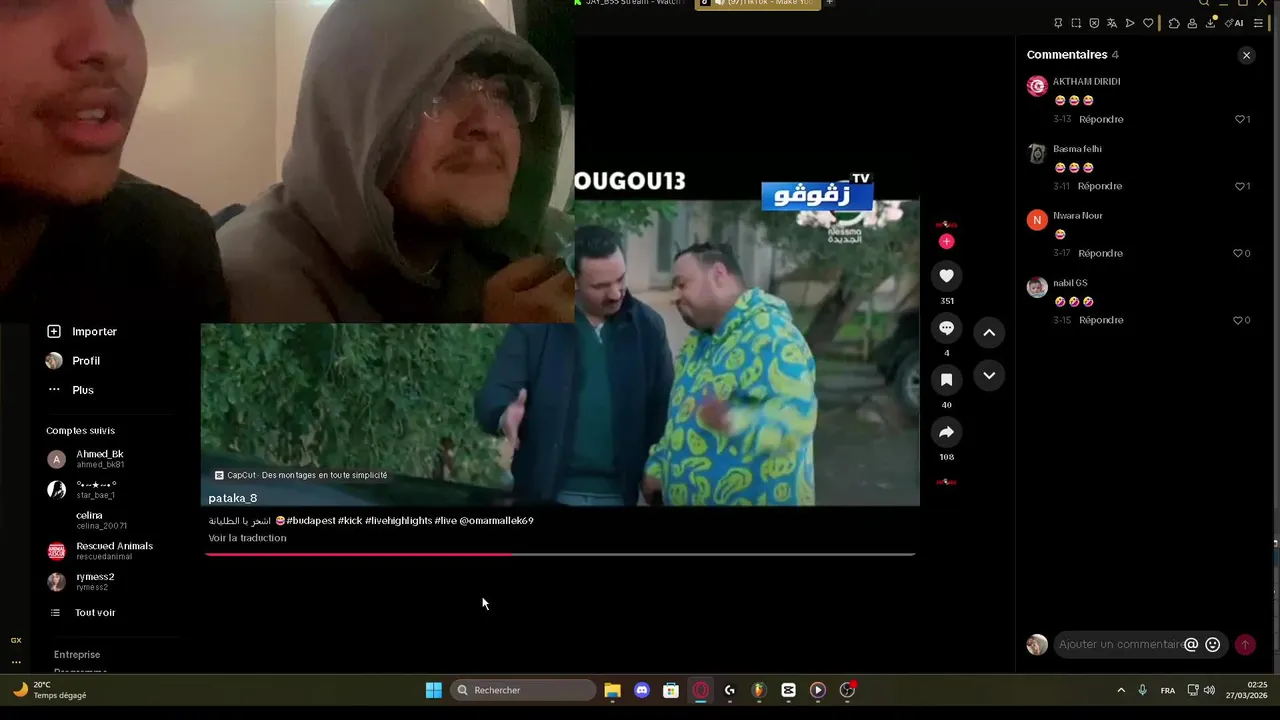
Task: Open Importer in TikTok sidebar
Action: tap(82, 331)
